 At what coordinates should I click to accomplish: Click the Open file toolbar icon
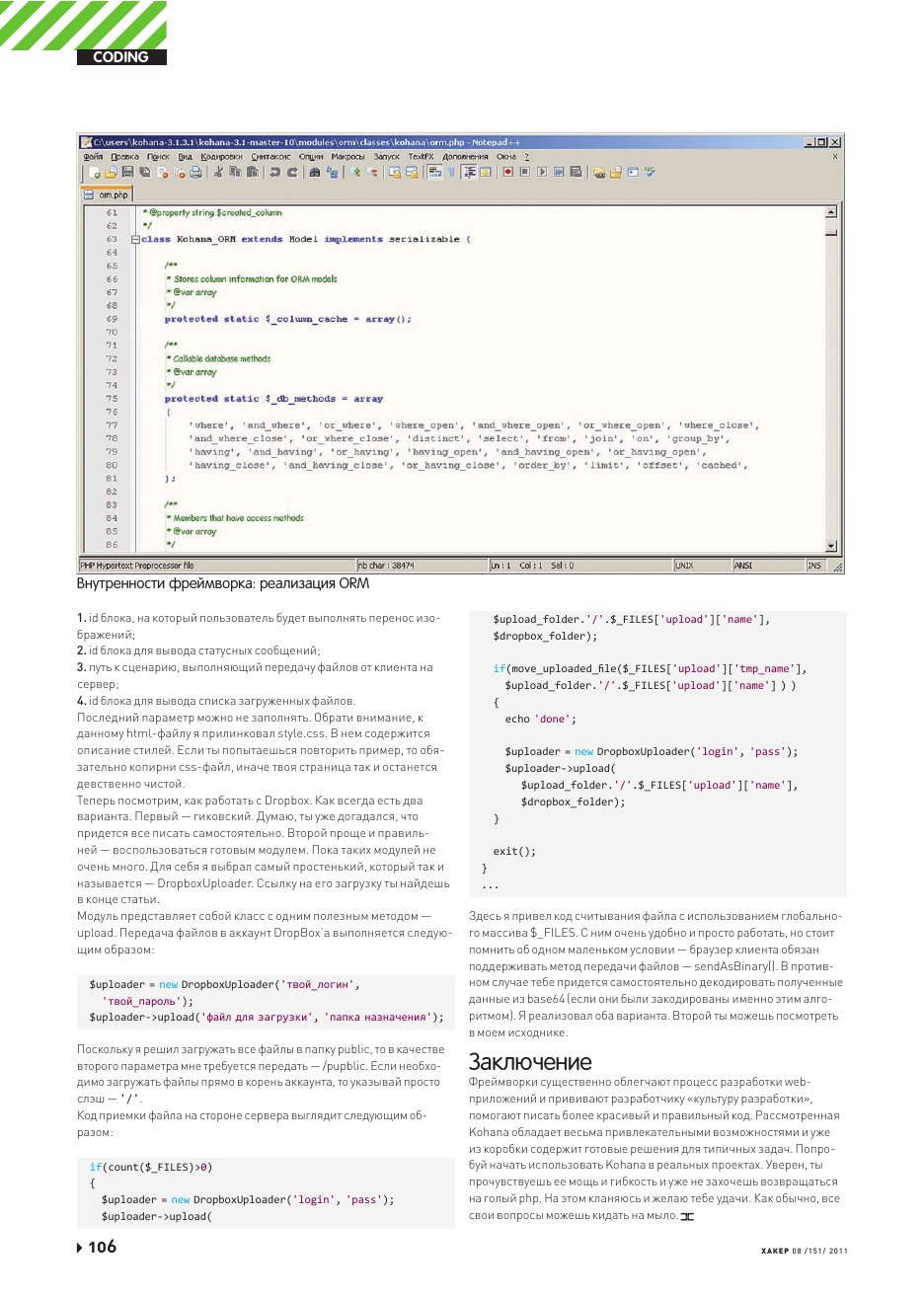pos(112,173)
